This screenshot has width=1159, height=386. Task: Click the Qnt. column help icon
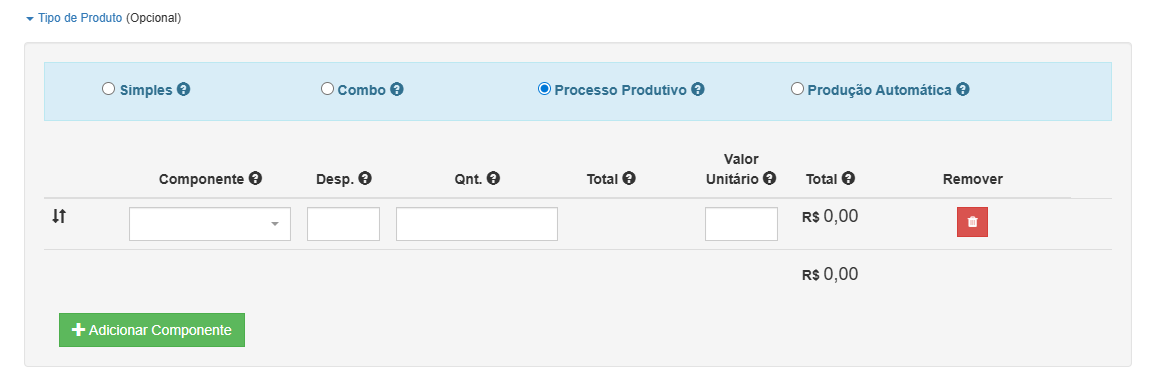point(494,178)
